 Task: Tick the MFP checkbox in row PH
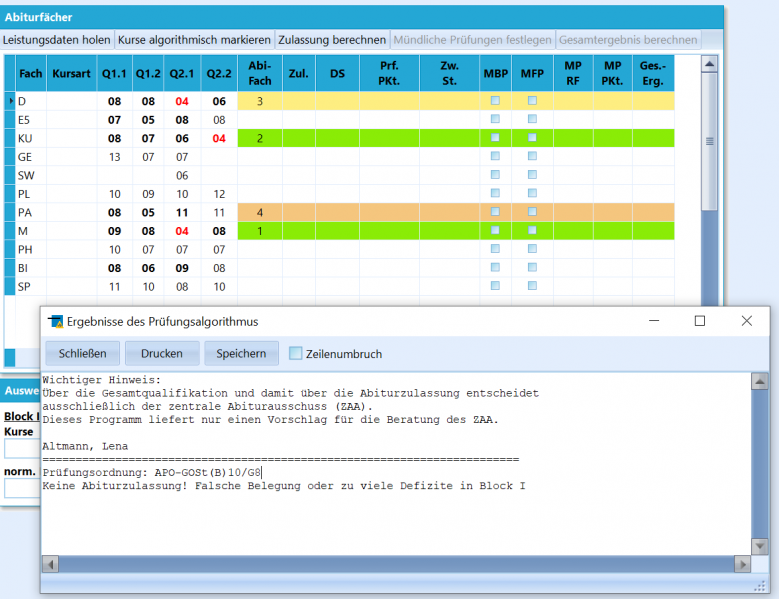click(x=532, y=249)
